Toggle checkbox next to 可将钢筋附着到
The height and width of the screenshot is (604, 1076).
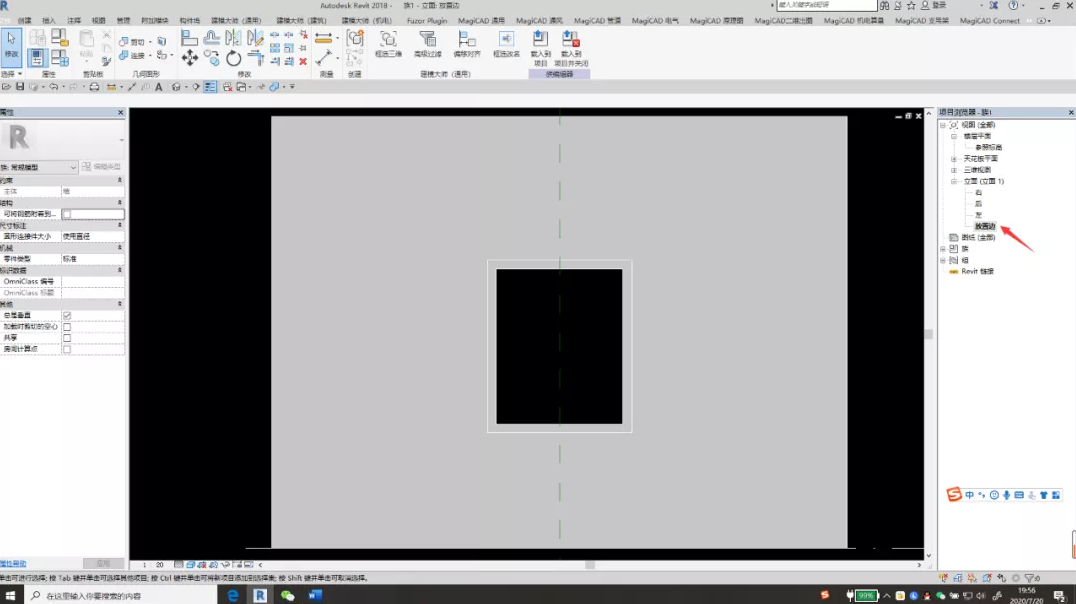click(67, 214)
